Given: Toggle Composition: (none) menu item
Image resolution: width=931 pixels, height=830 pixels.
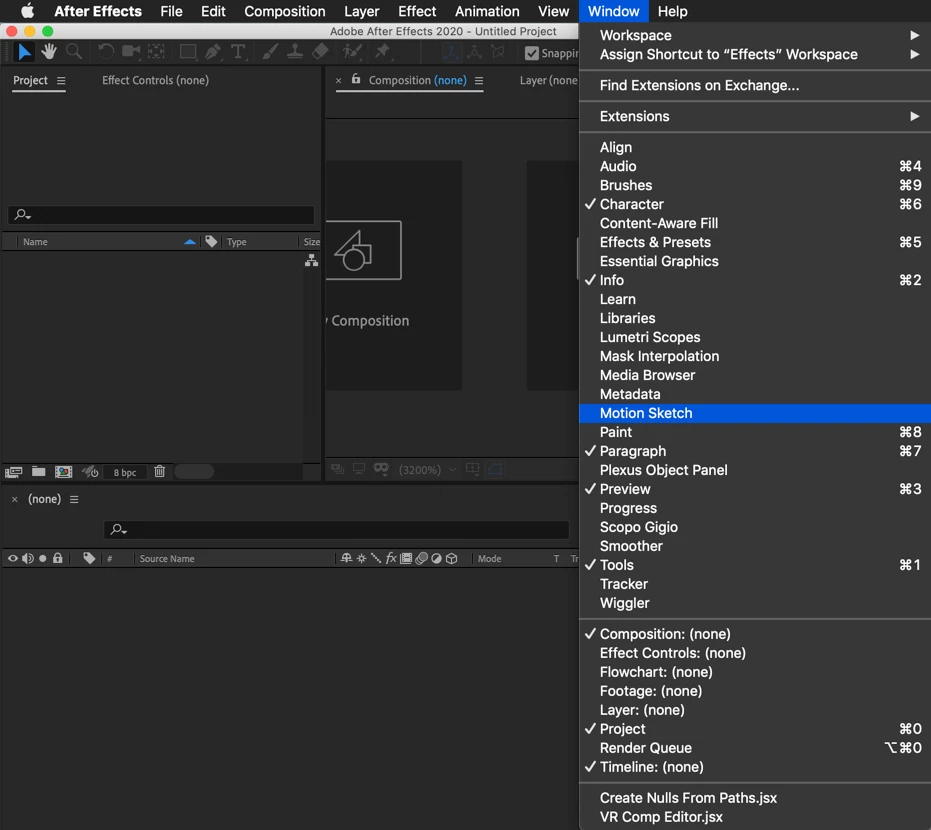Looking at the screenshot, I should coord(755,634).
